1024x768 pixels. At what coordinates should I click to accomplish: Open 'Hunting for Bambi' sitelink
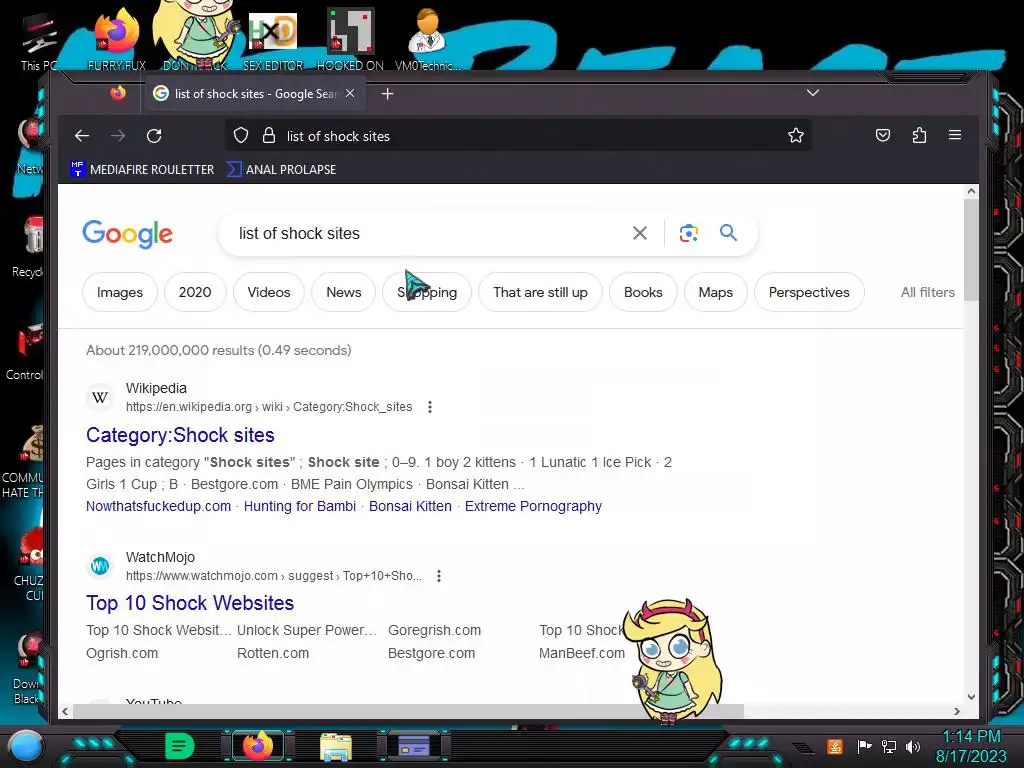[300, 506]
